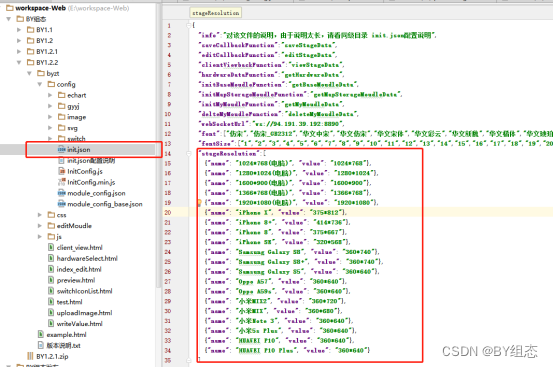
Task: Open the InitConfig.js file icon
Action: pos(62,171)
